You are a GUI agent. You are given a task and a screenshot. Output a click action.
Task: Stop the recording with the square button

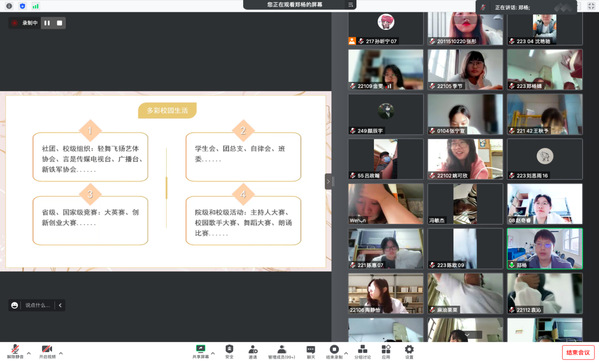tap(60, 23)
